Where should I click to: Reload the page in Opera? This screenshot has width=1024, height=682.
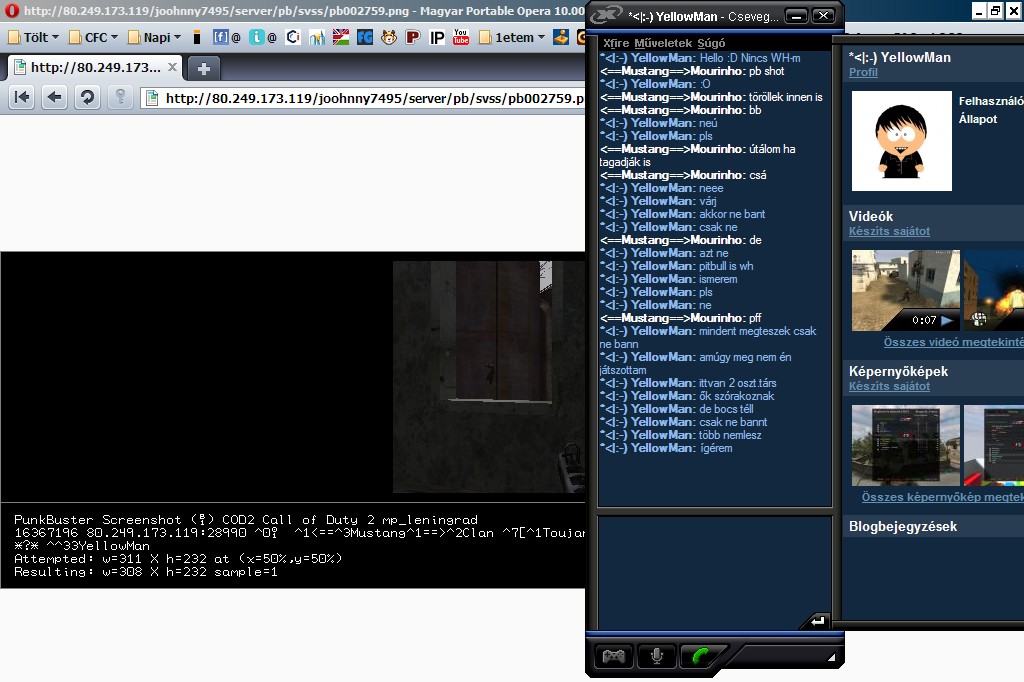coord(87,97)
